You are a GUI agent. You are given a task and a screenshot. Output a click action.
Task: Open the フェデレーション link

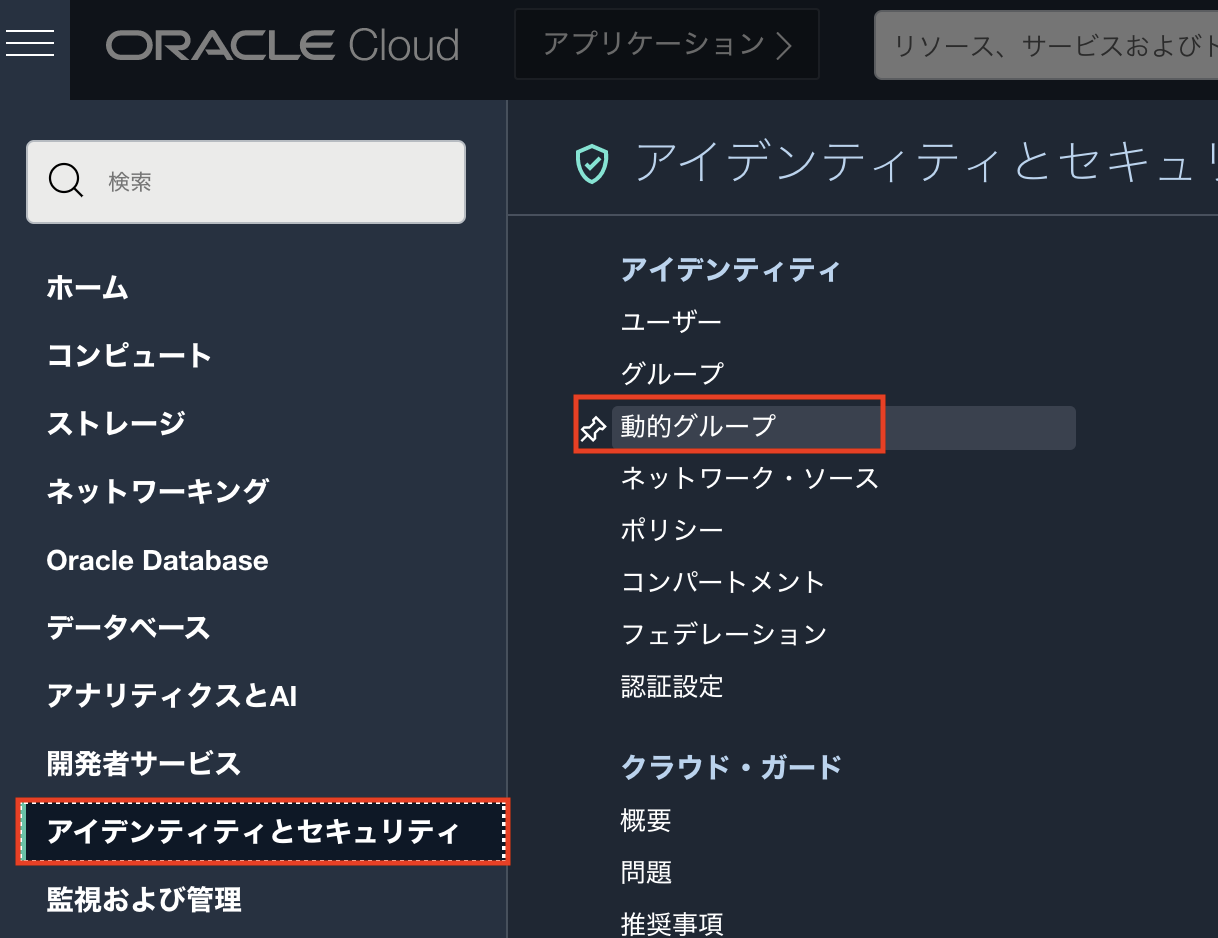tap(724, 634)
